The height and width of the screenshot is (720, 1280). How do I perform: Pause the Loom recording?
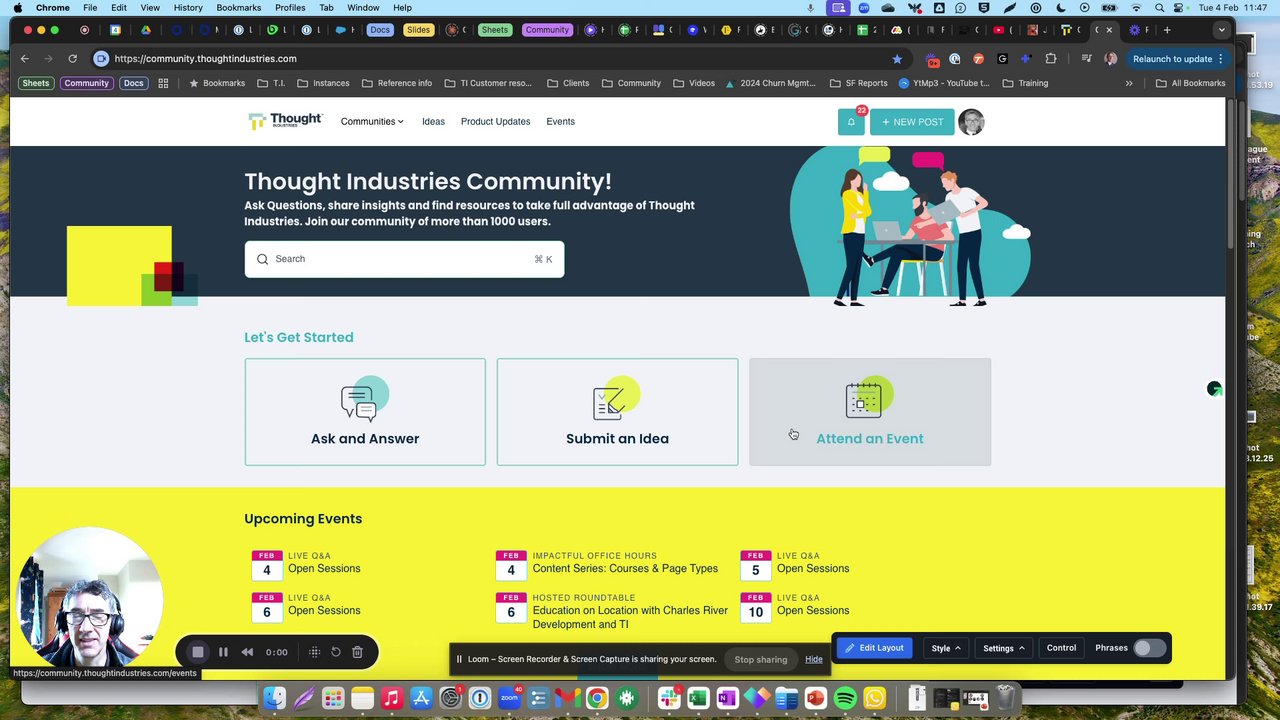pyautogui.click(x=223, y=652)
